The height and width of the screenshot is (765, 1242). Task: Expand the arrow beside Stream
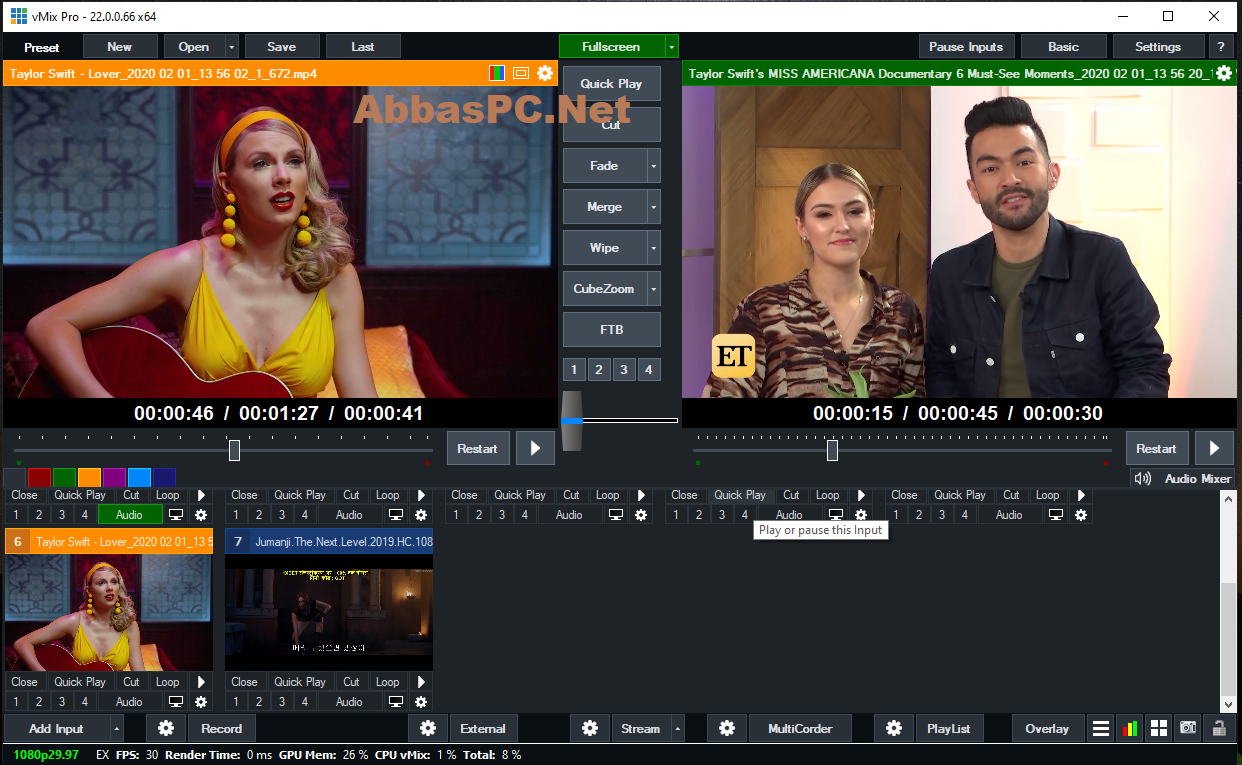tap(678, 728)
